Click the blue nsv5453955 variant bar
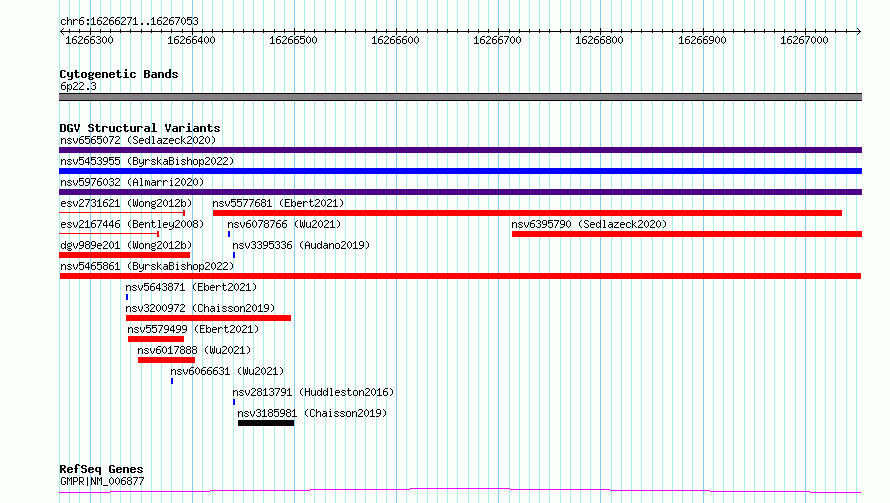The height and width of the screenshot is (503, 890). 460,171
